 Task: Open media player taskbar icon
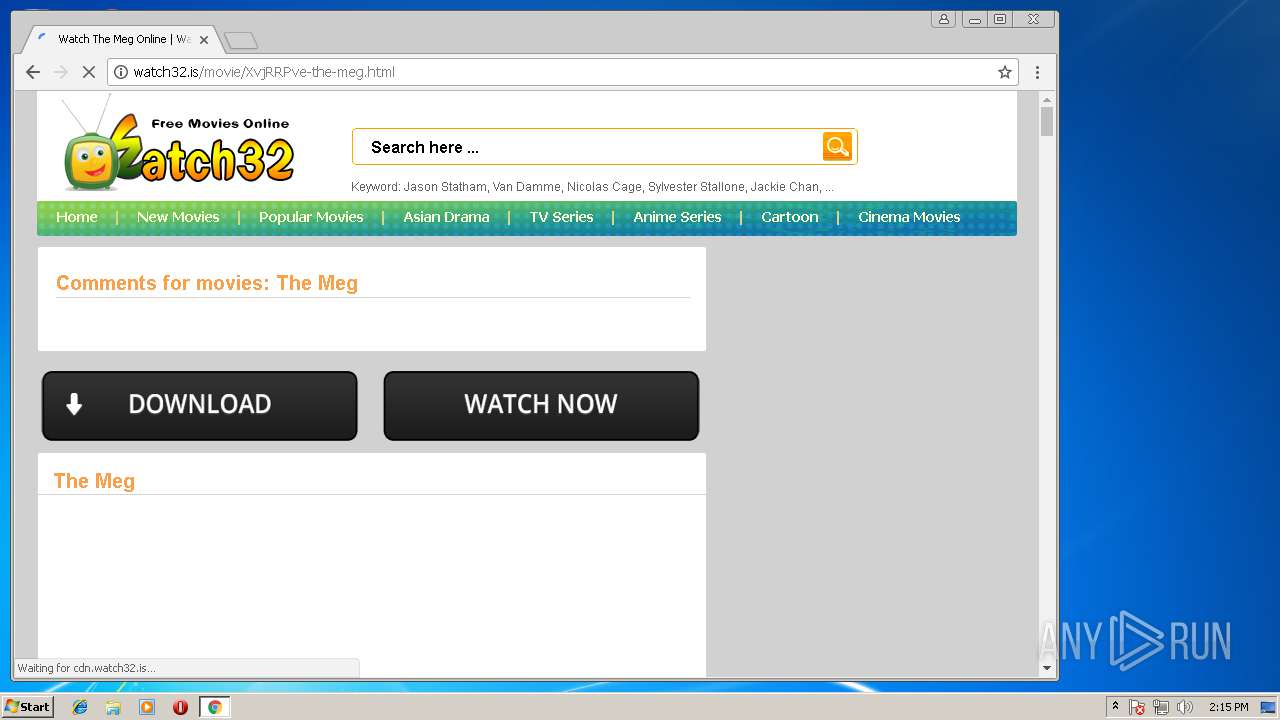click(x=147, y=707)
